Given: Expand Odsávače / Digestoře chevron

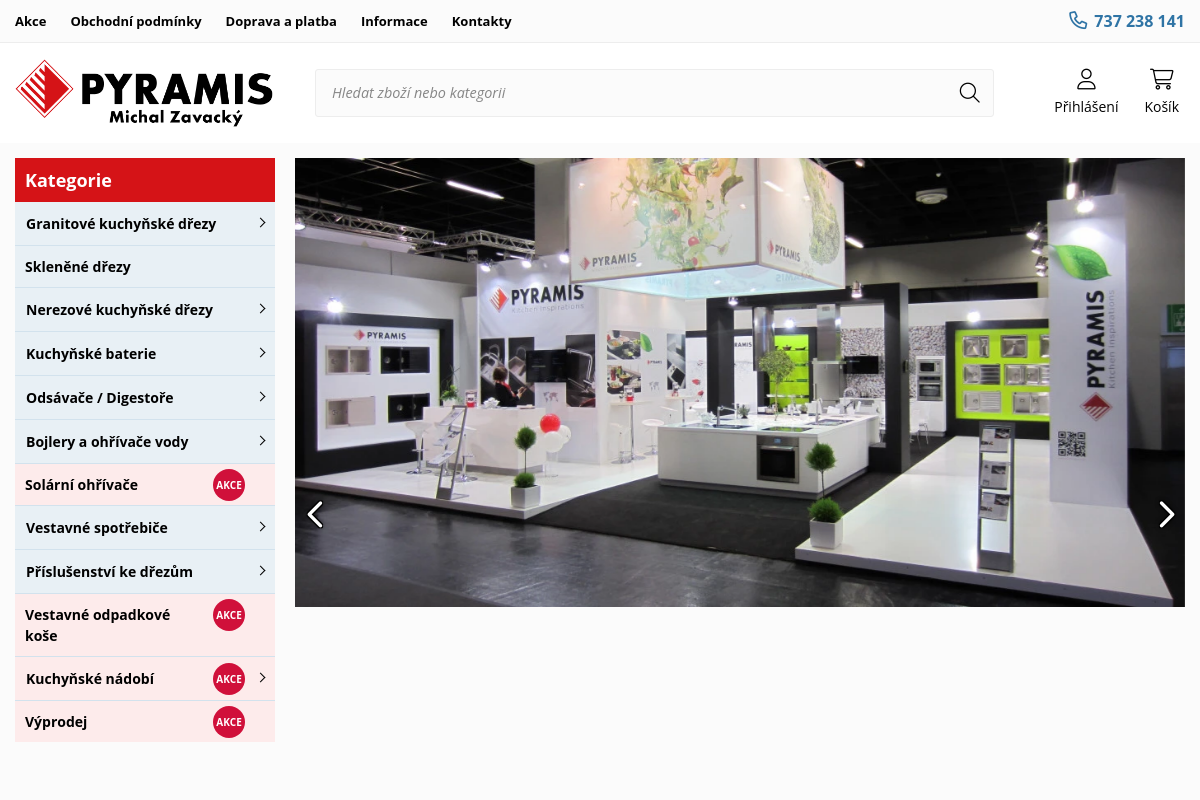Looking at the screenshot, I should coord(262,397).
